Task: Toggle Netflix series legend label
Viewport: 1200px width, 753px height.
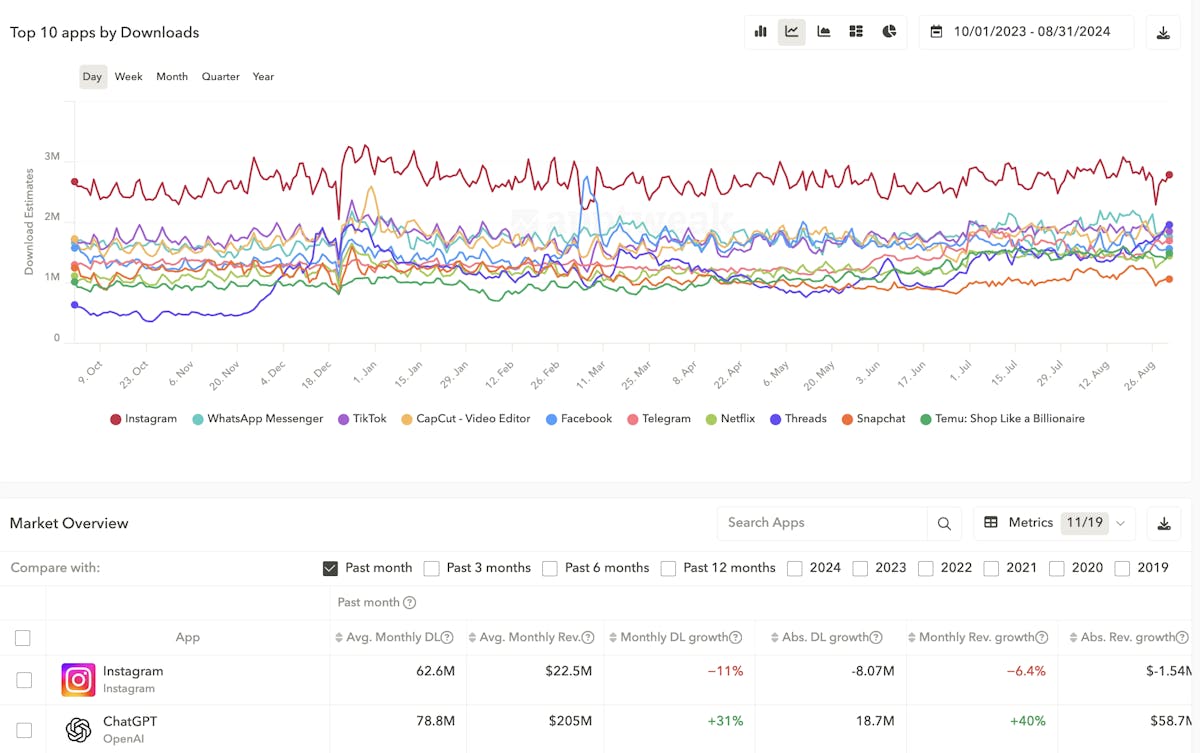Action: (x=738, y=419)
